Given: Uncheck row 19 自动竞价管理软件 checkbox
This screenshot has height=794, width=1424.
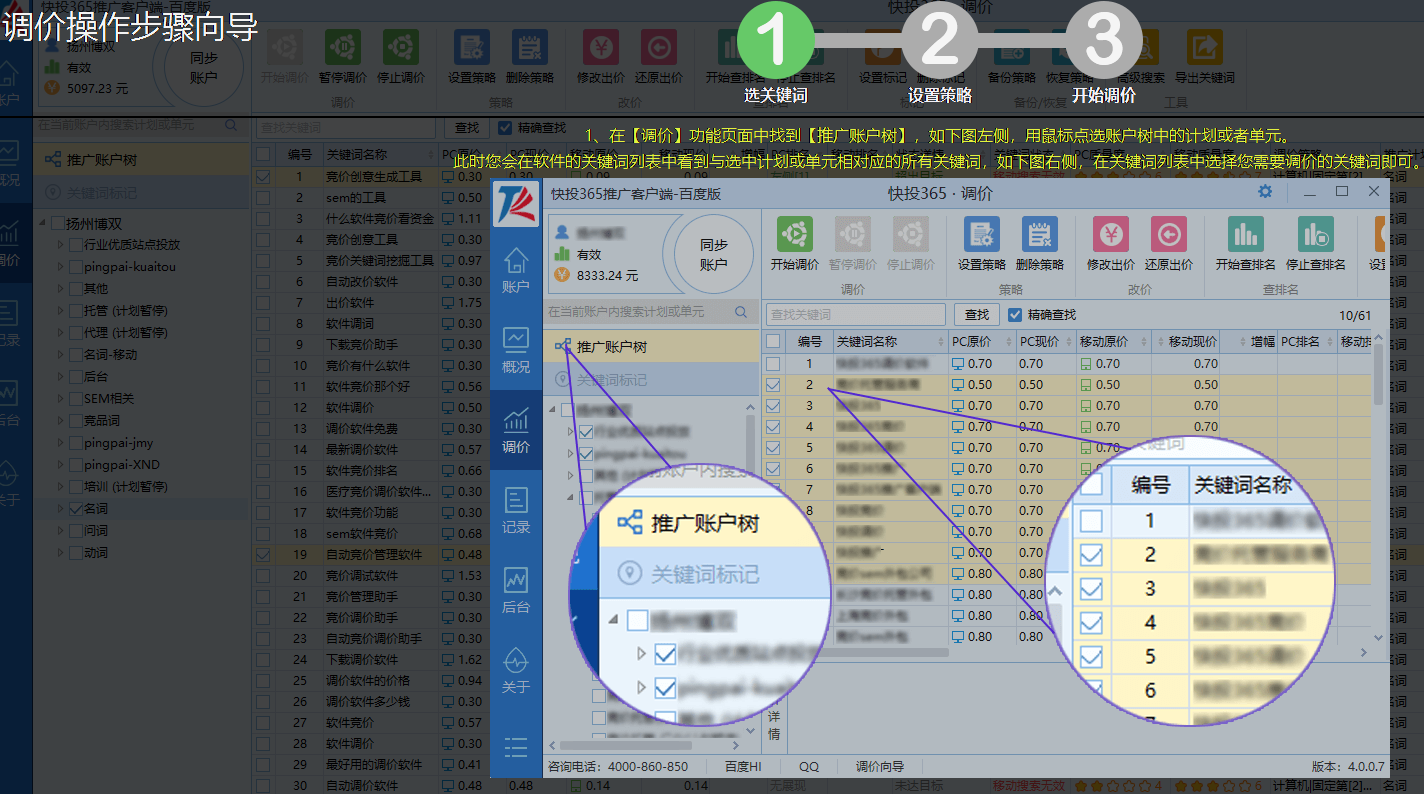Looking at the screenshot, I should [263, 554].
